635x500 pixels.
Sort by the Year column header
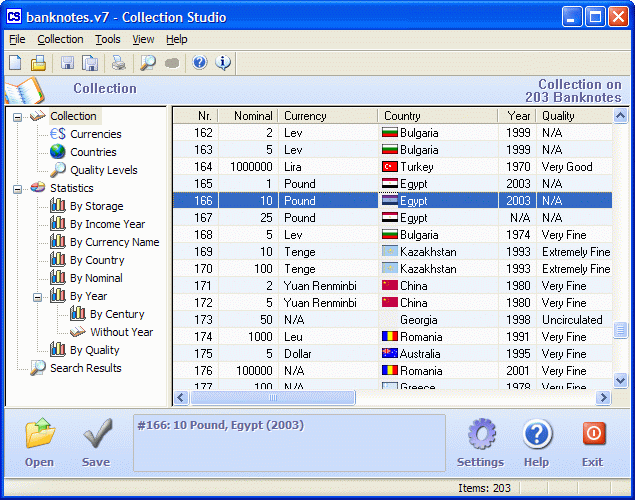click(x=517, y=116)
